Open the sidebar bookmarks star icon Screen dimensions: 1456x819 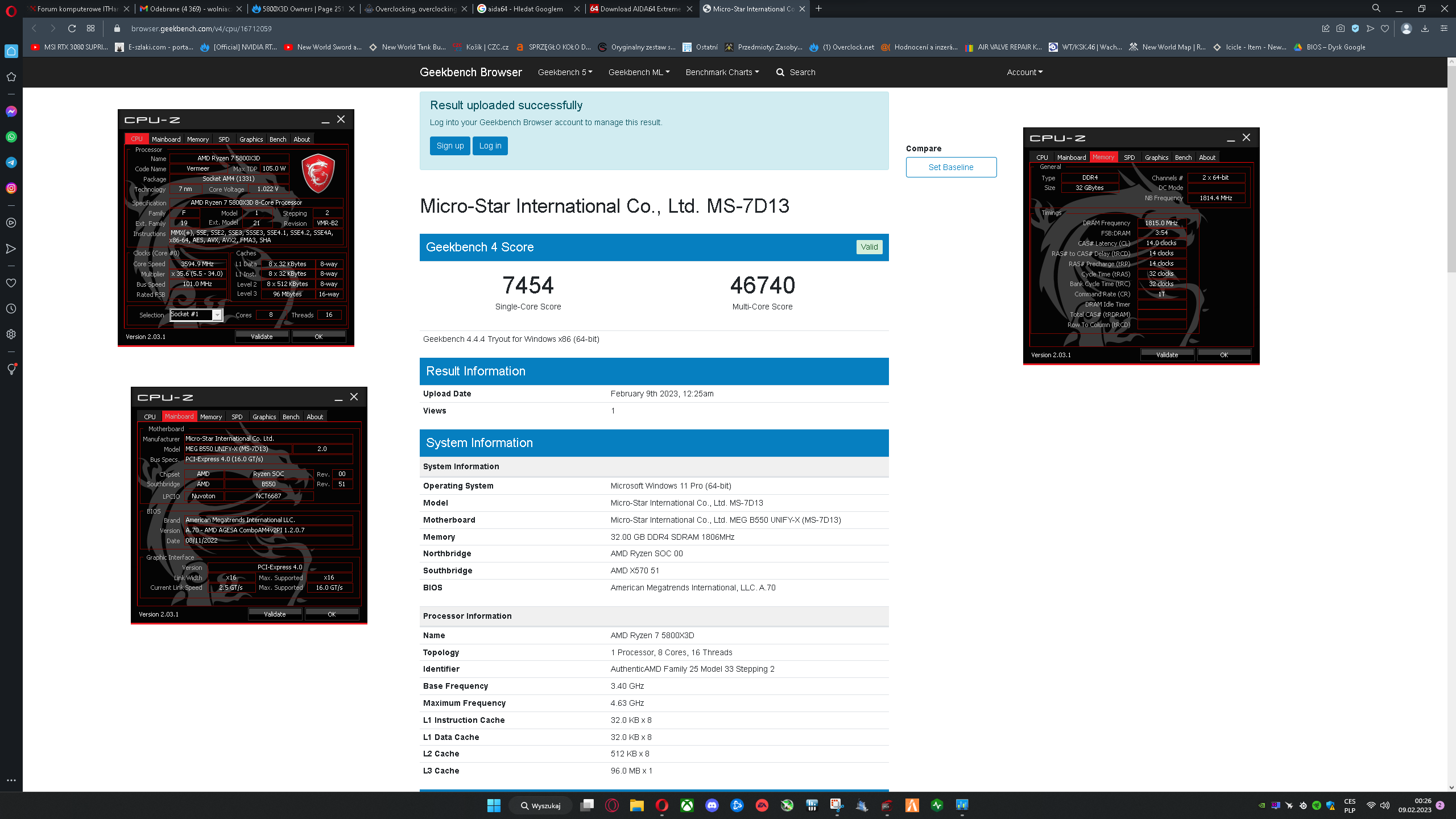tap(11, 77)
